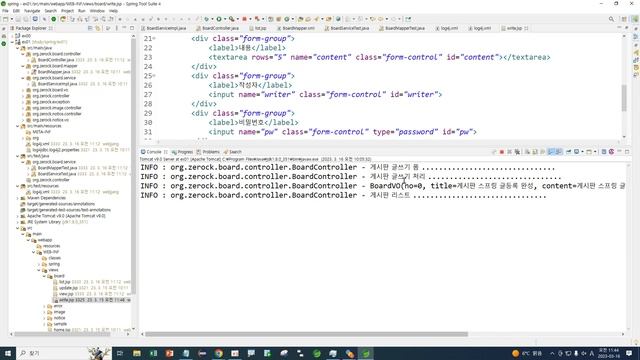The height and width of the screenshot is (360, 640).
Task: Open the Stop dropdown arrow in toolbar
Action: point(250,19)
